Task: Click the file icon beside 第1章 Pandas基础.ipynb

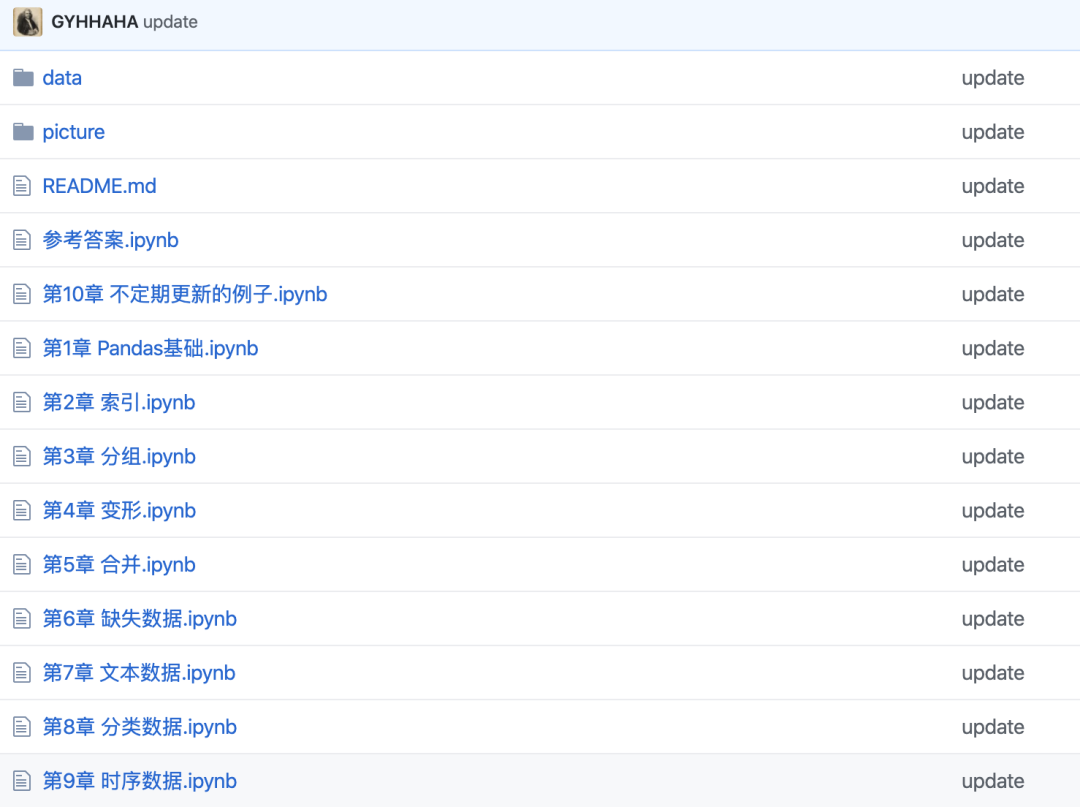Action: (22, 347)
